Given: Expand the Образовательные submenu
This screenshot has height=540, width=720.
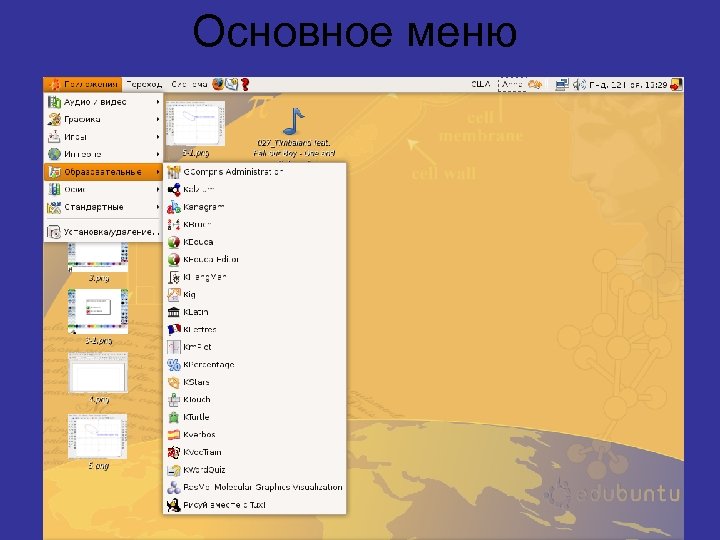Looking at the screenshot, I should 103,172.
